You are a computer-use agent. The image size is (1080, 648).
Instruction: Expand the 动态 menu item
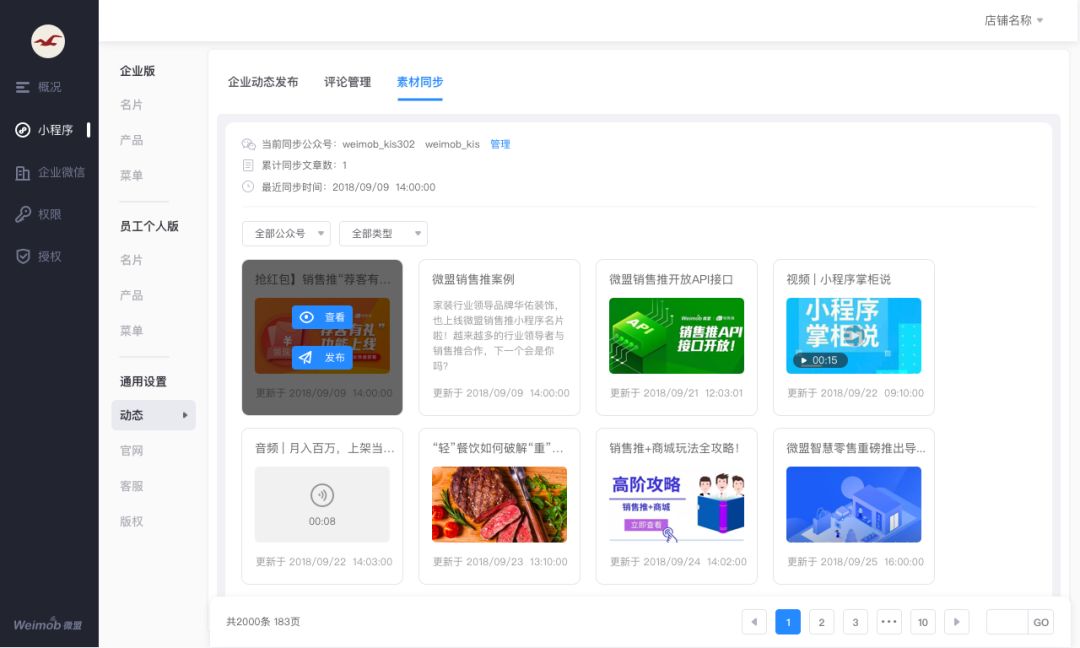point(154,415)
